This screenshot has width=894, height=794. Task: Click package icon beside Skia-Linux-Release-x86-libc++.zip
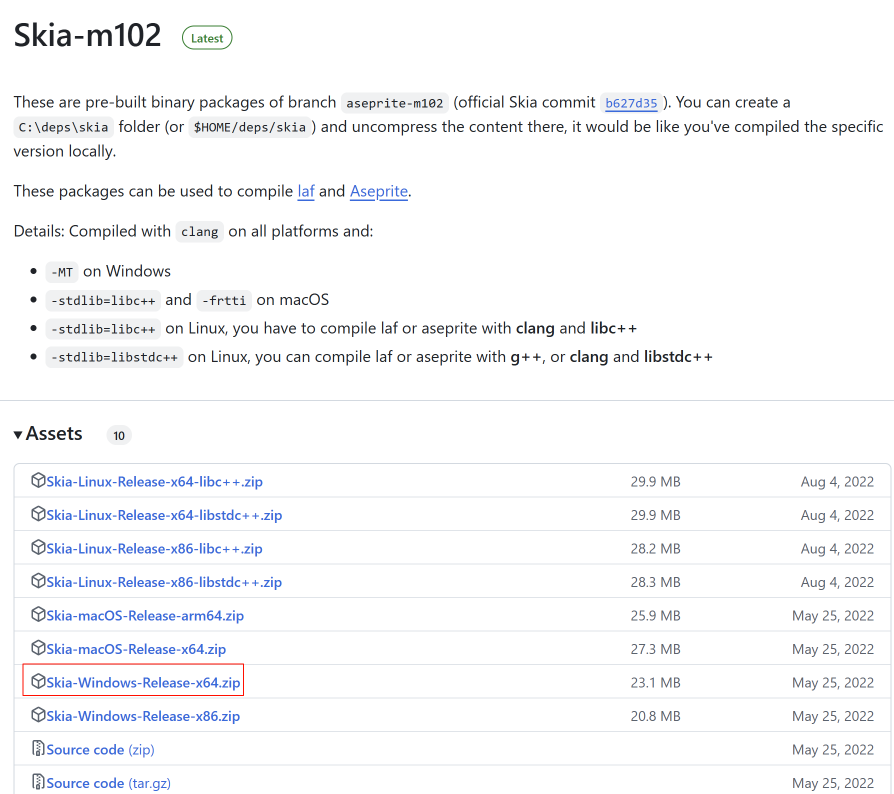point(38,548)
